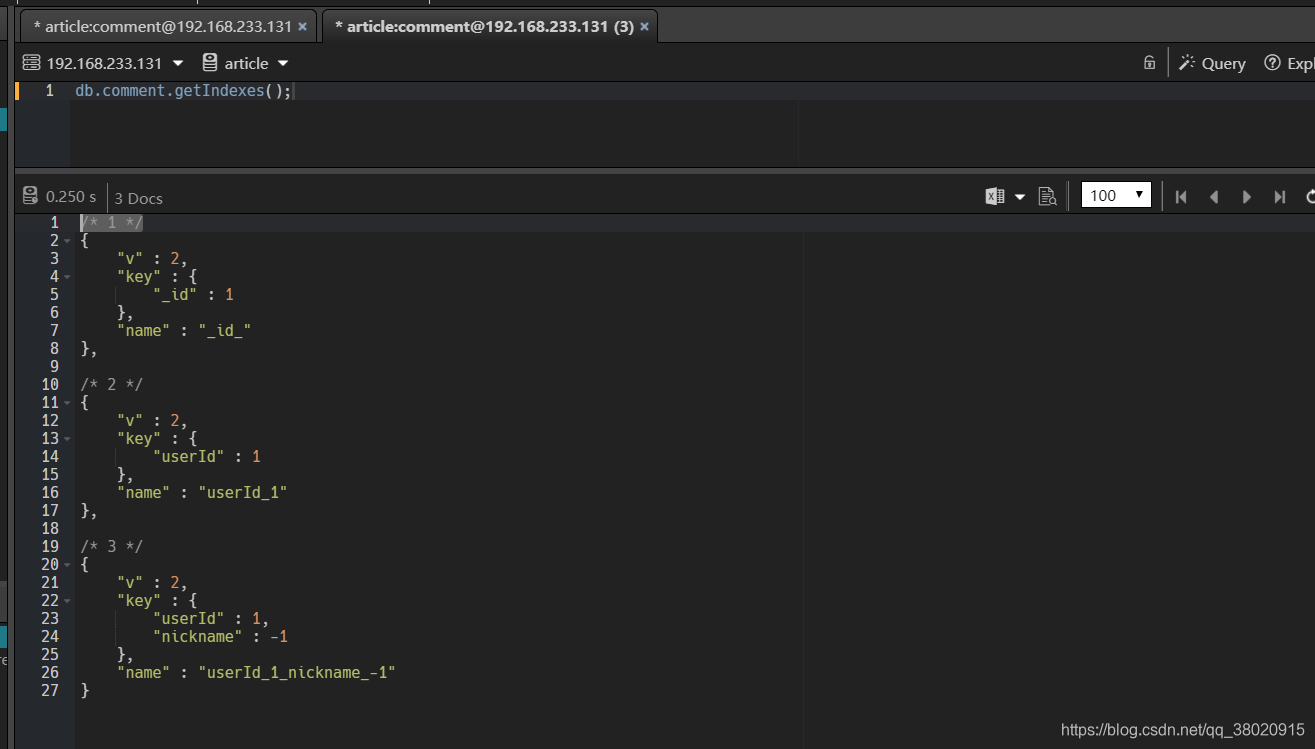The height and width of the screenshot is (749, 1315).
Task: Close the first article:comment tab
Action: (x=304, y=27)
